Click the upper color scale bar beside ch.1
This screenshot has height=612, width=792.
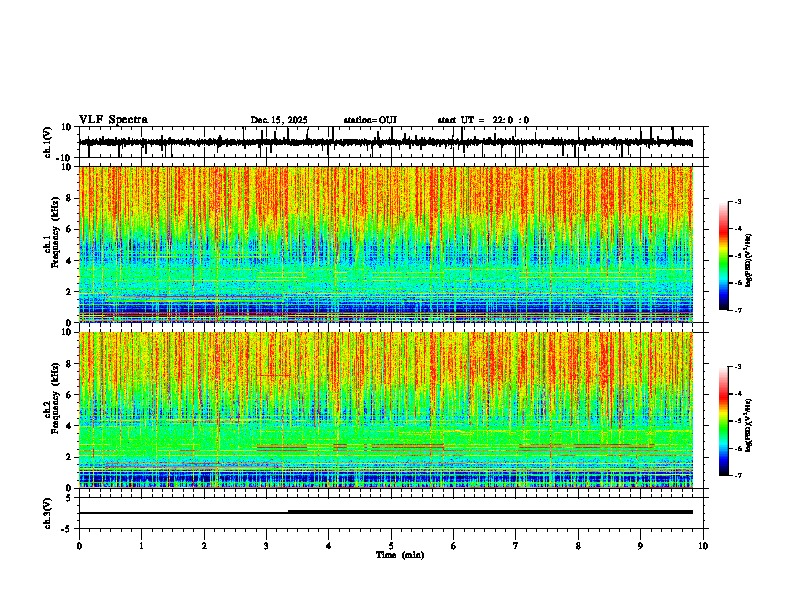click(723, 256)
